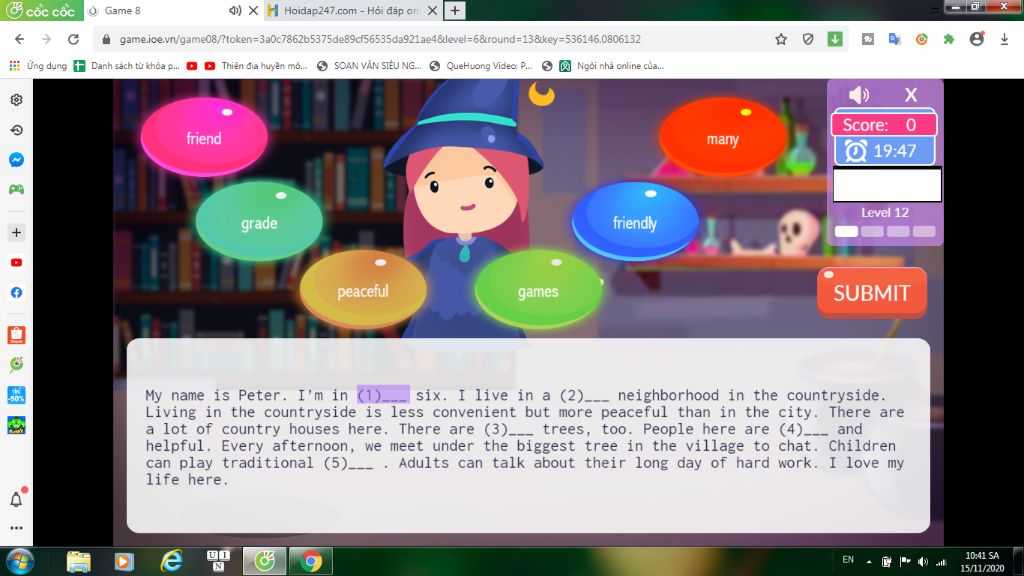Screen dimensions: 1024x576
Task: Open Thiên địa huyền mô bookmark
Action: (255, 66)
